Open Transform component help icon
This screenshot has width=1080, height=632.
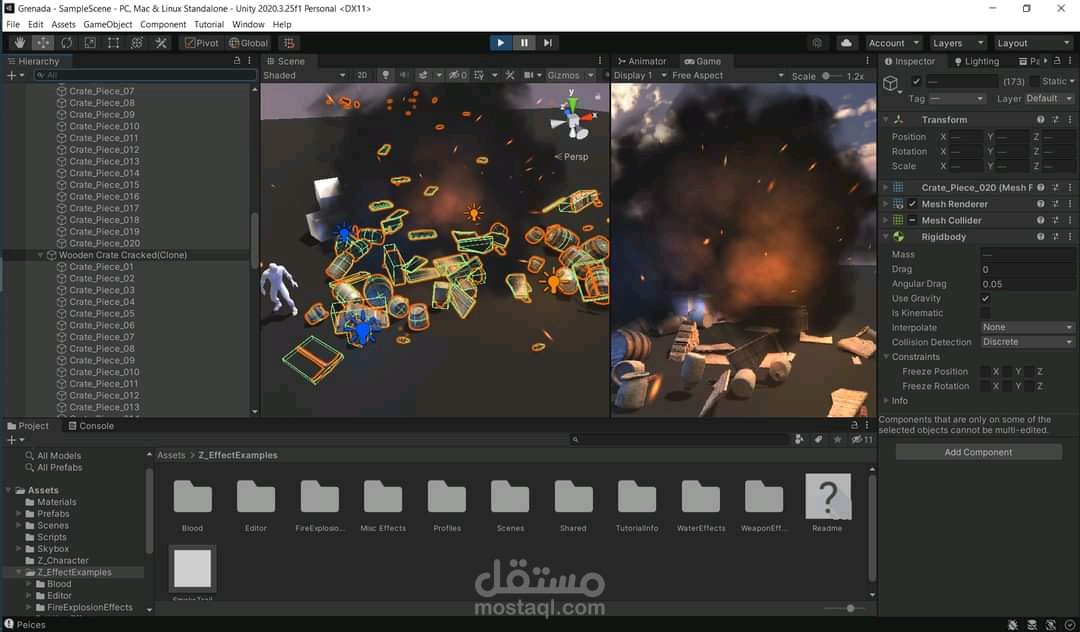coord(1041,119)
